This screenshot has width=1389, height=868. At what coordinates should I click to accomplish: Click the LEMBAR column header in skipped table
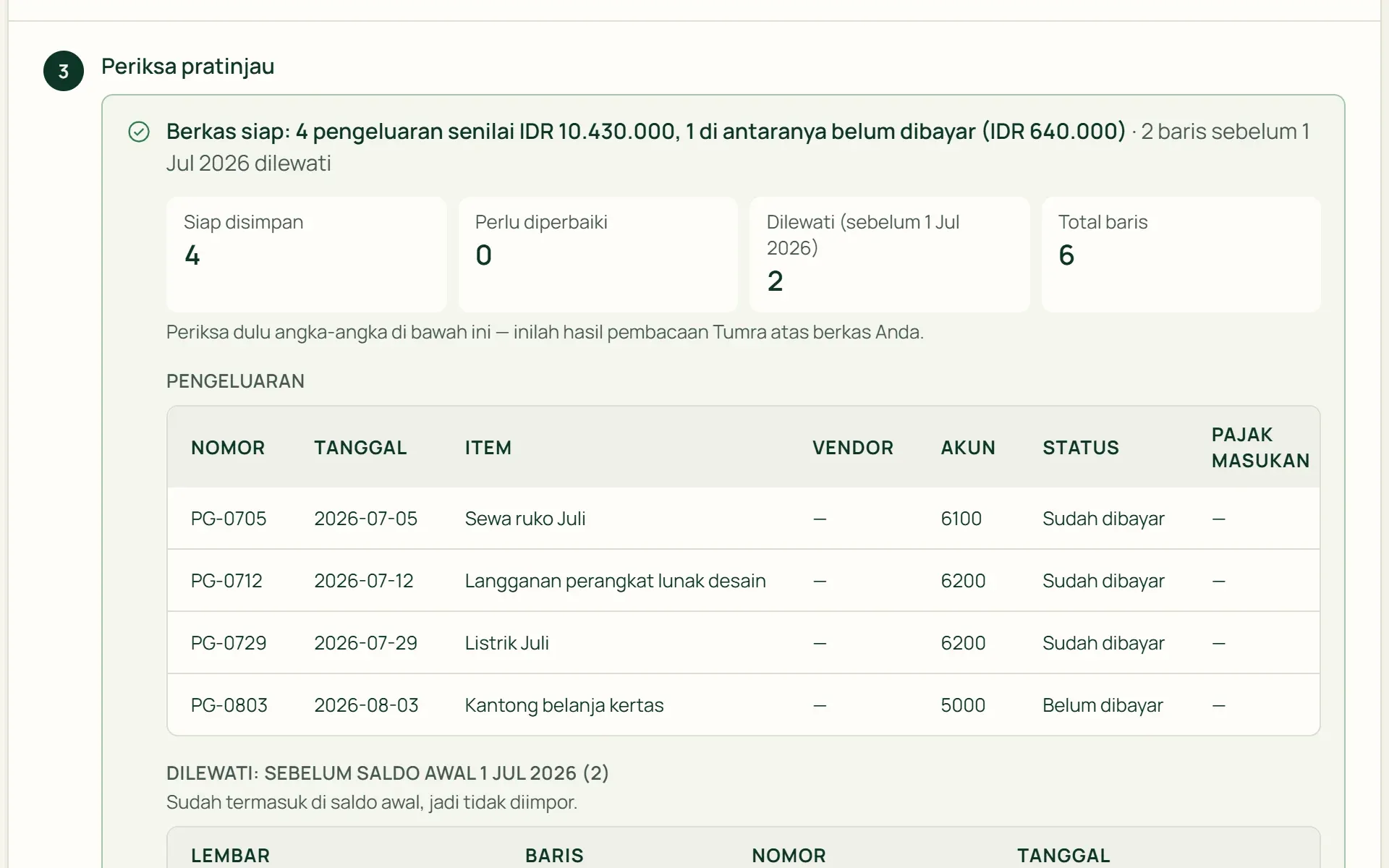(230, 856)
